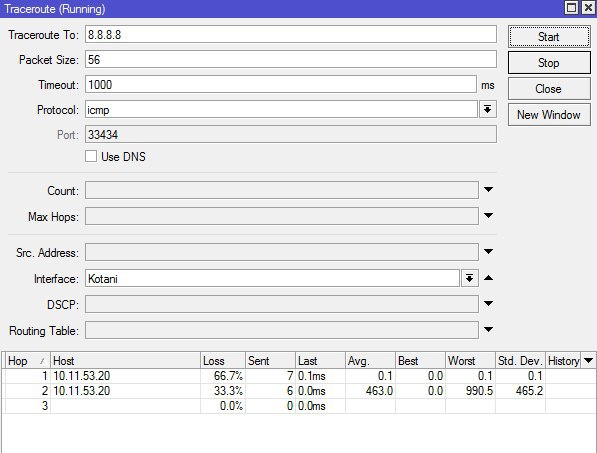Open a New Window
597x453 pixels.
(x=549, y=115)
